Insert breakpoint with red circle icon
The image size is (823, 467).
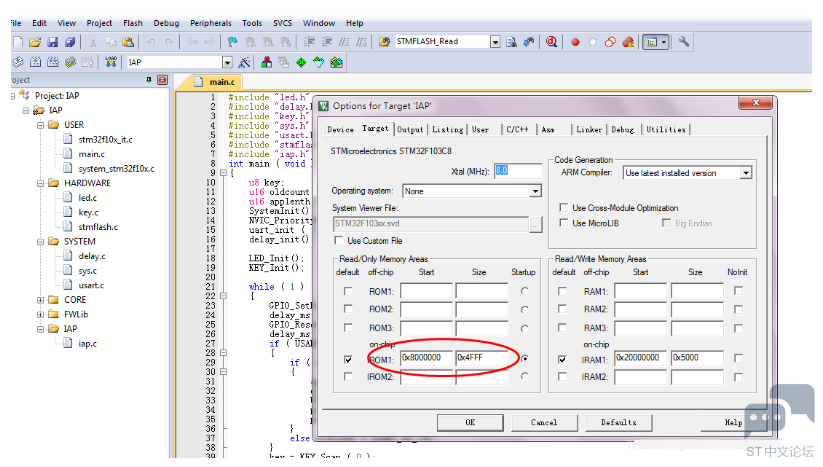[575, 42]
